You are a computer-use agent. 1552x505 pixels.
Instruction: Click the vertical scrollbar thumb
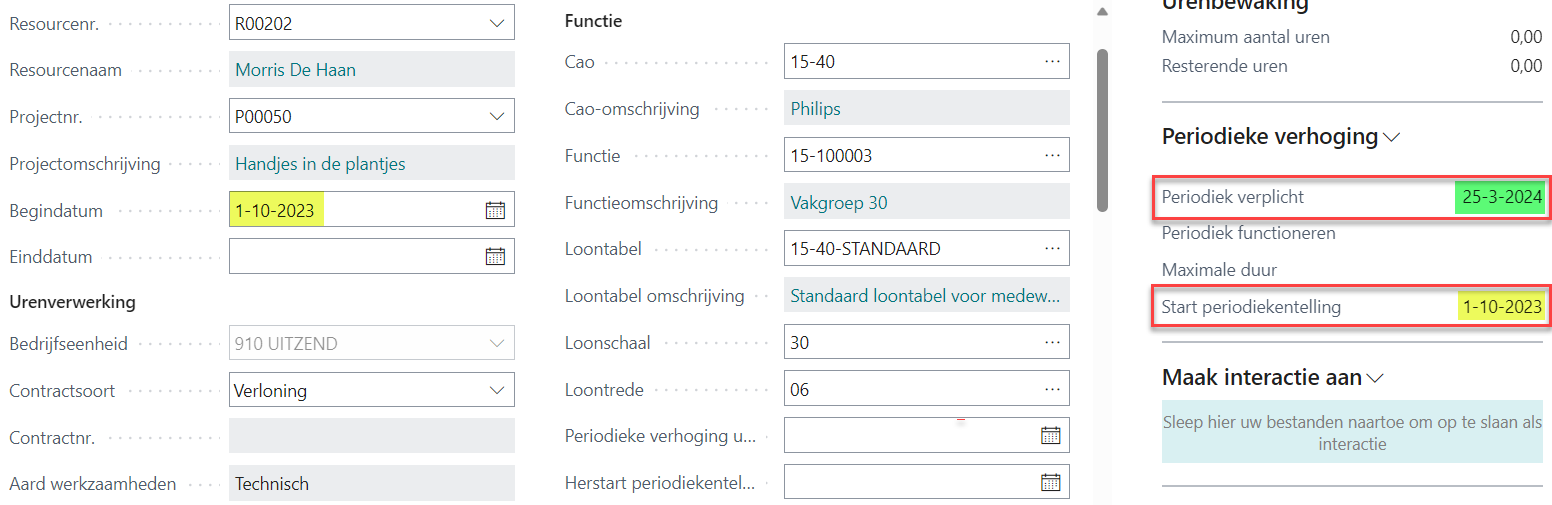click(1103, 130)
